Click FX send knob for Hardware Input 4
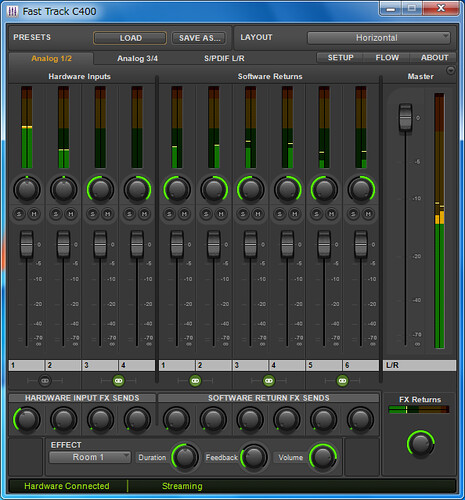 (137, 420)
